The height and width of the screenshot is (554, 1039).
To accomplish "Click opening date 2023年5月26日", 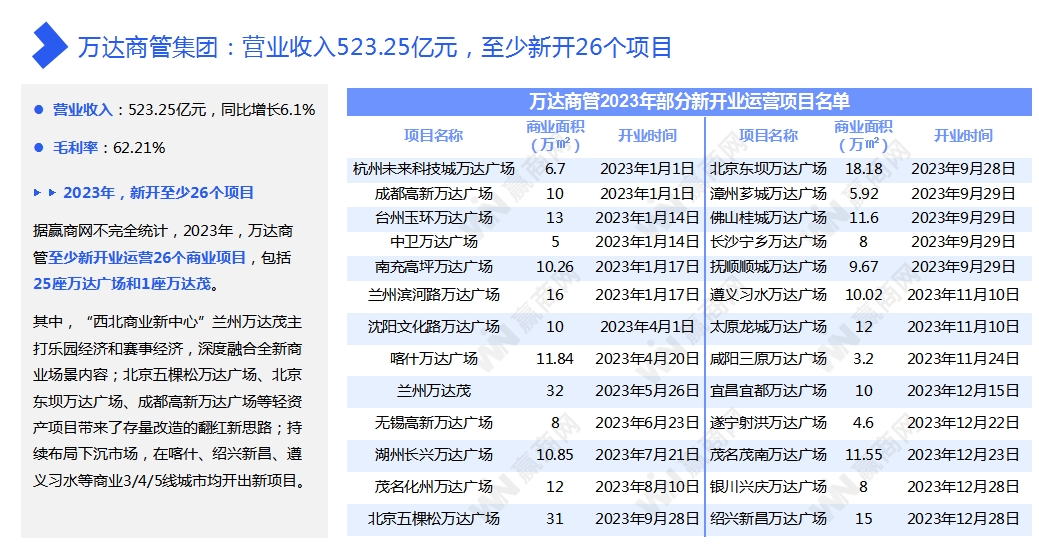I will (647, 391).
